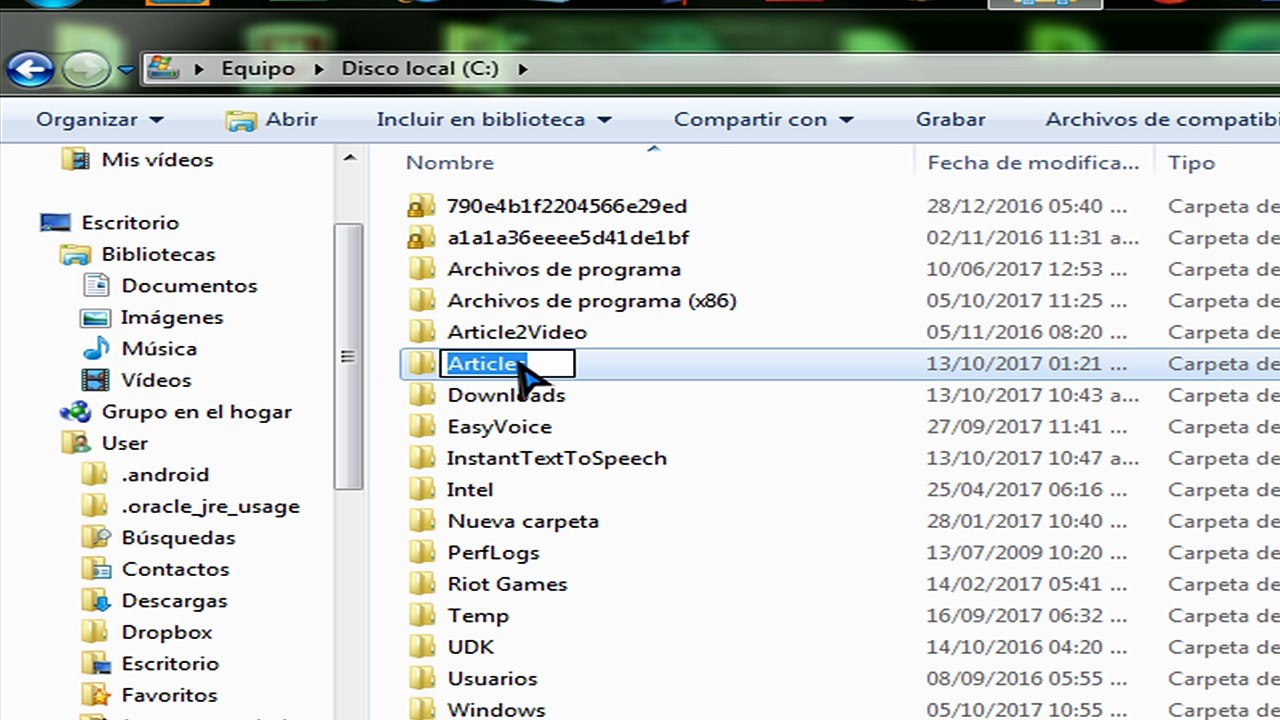The image size is (1280, 720).
Task: Click the Grupo en el hogar icon
Action: pos(75,411)
